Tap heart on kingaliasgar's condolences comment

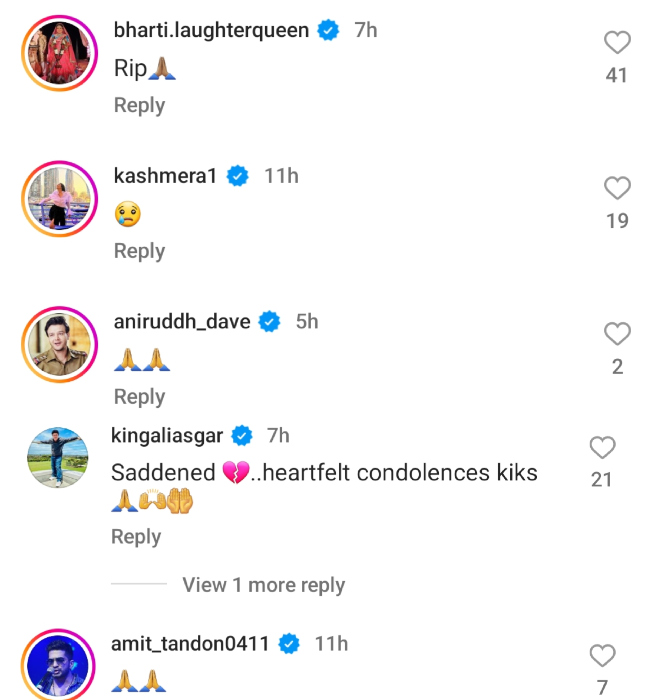pos(602,447)
